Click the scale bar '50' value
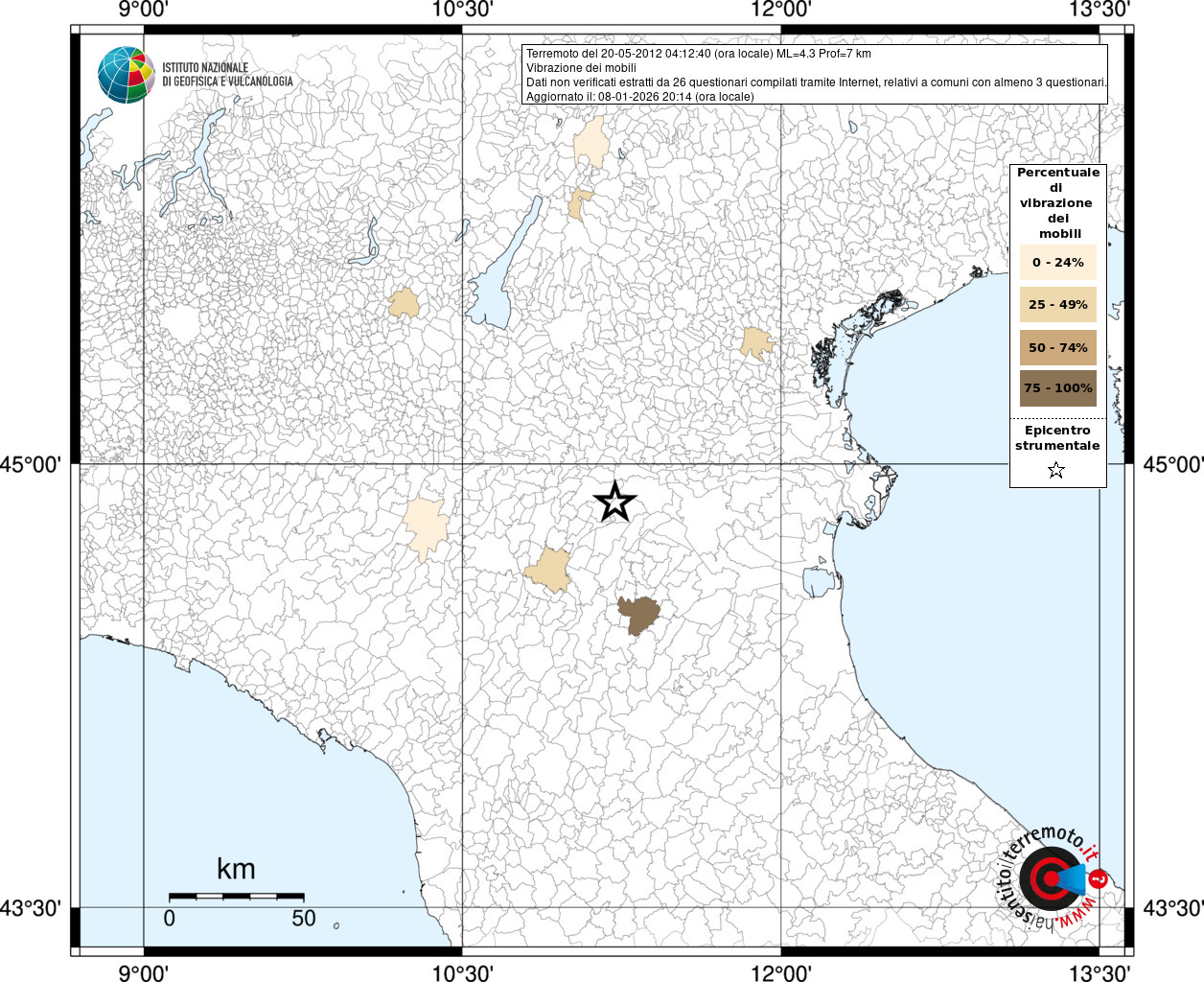Screen dimensions: 1204x982 coord(304,919)
